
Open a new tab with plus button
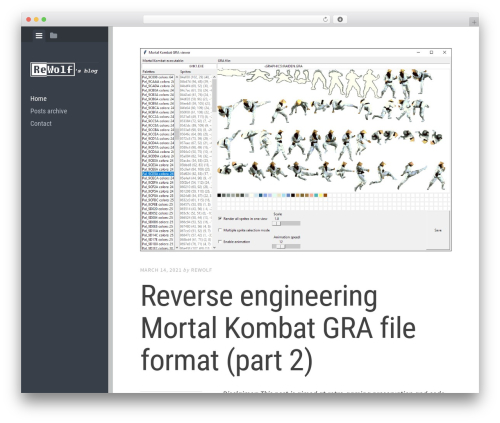[474, 22]
